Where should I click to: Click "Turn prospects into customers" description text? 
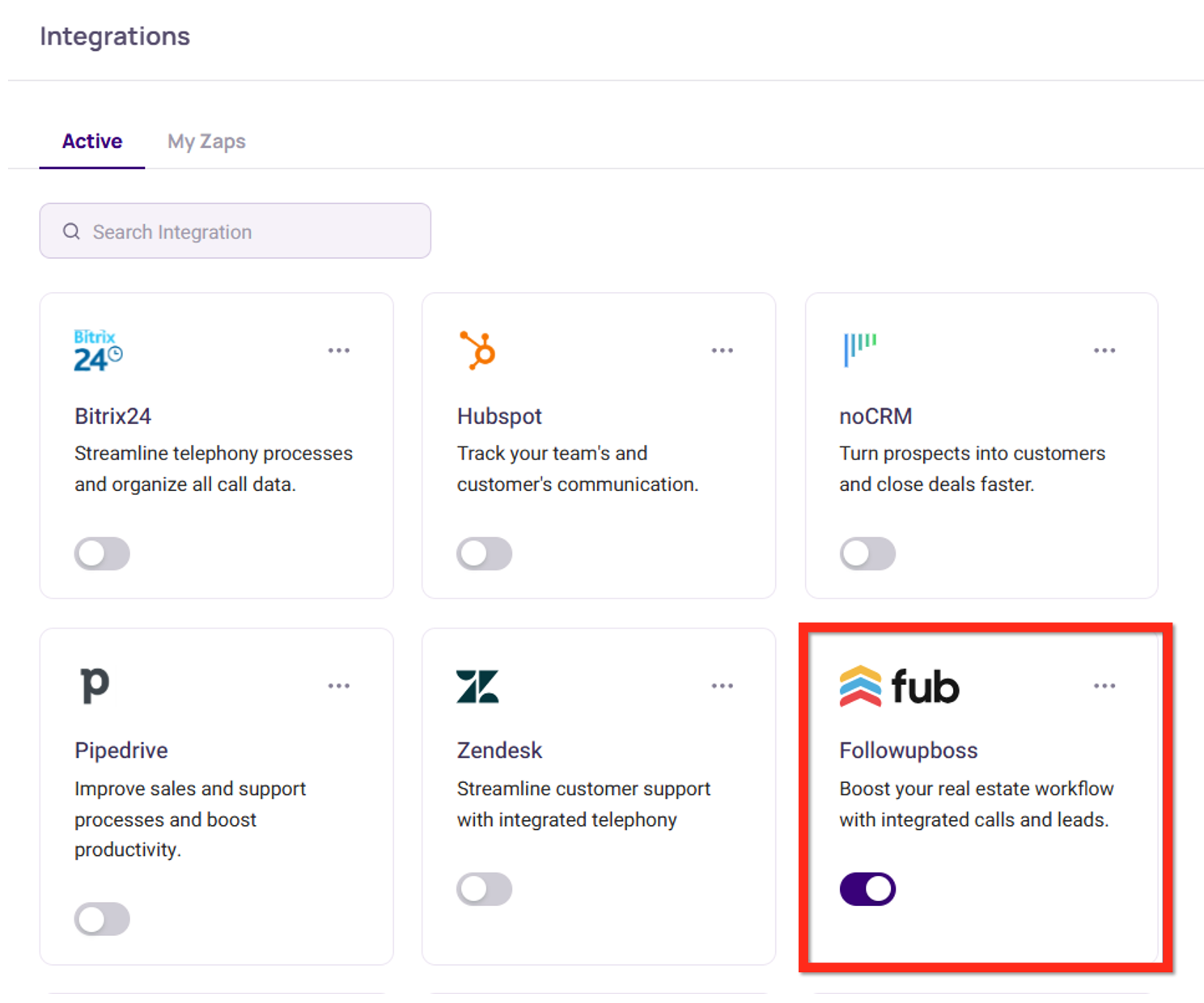(x=972, y=453)
